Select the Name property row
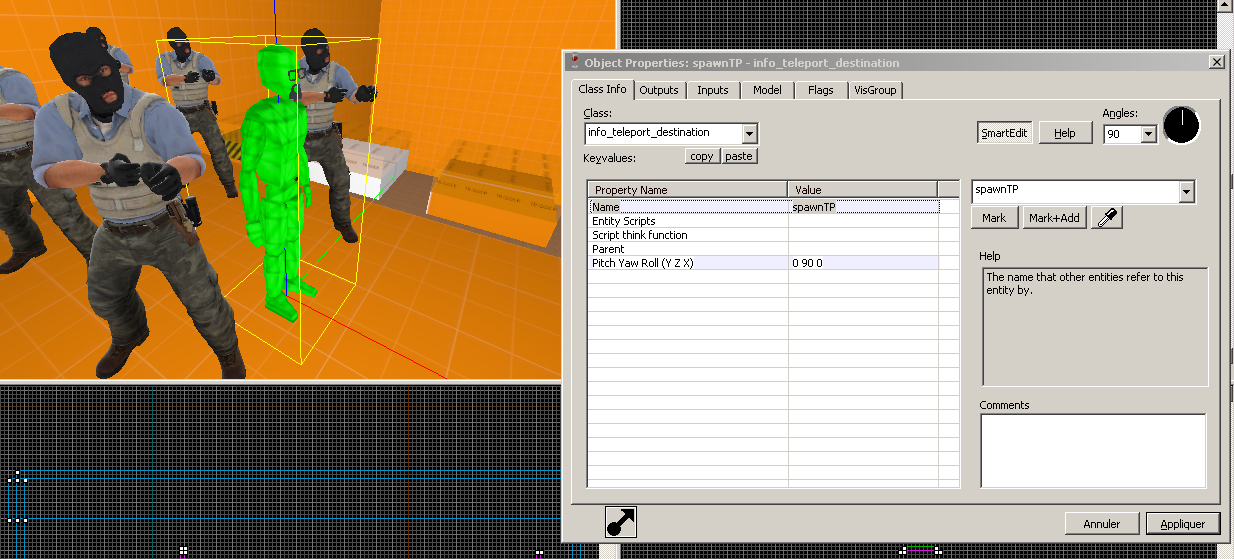This screenshot has height=559, width=1234. click(x=764, y=207)
